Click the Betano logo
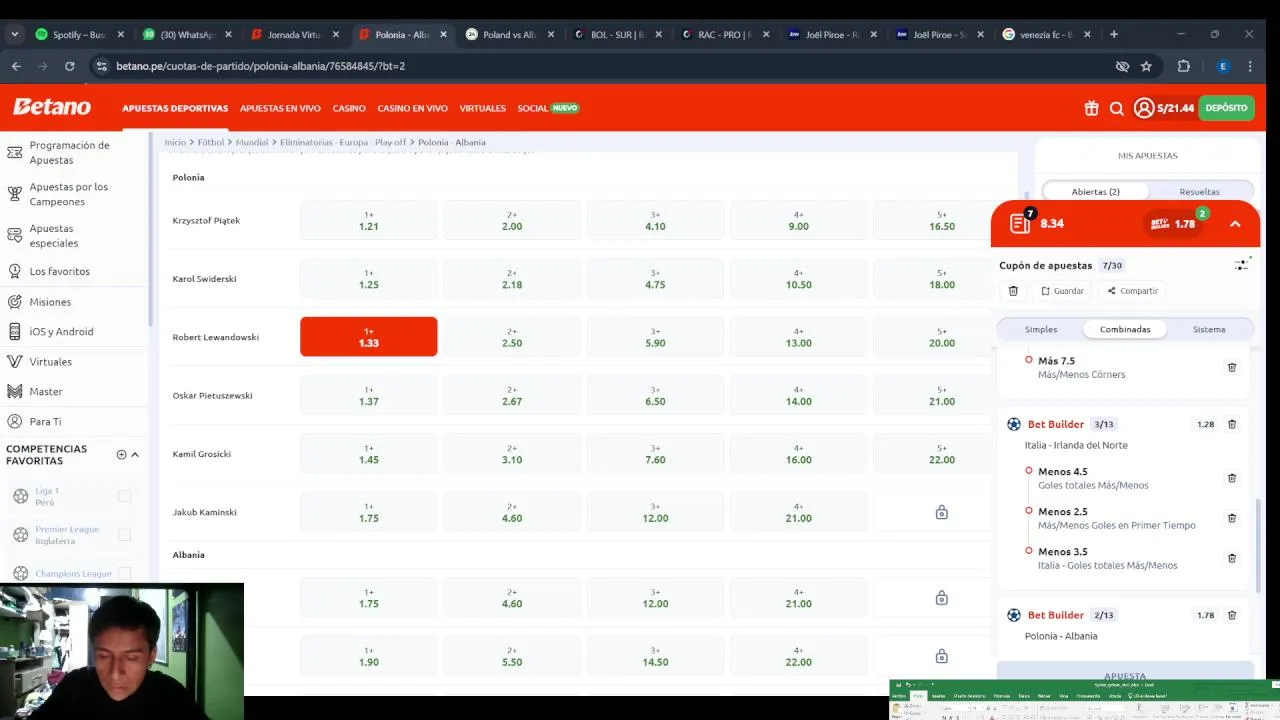This screenshot has width=1280, height=720. 52,107
